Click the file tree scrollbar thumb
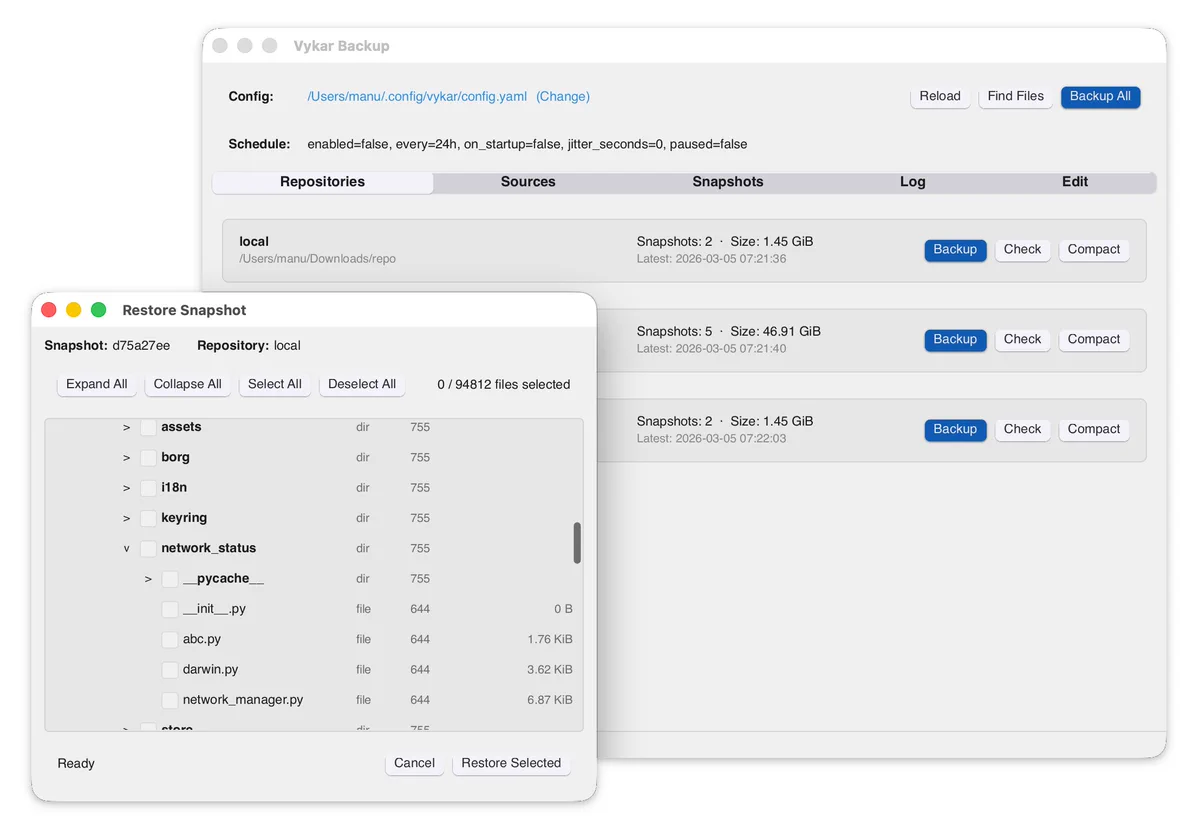Viewport: 1200px width, 837px height. [577, 543]
